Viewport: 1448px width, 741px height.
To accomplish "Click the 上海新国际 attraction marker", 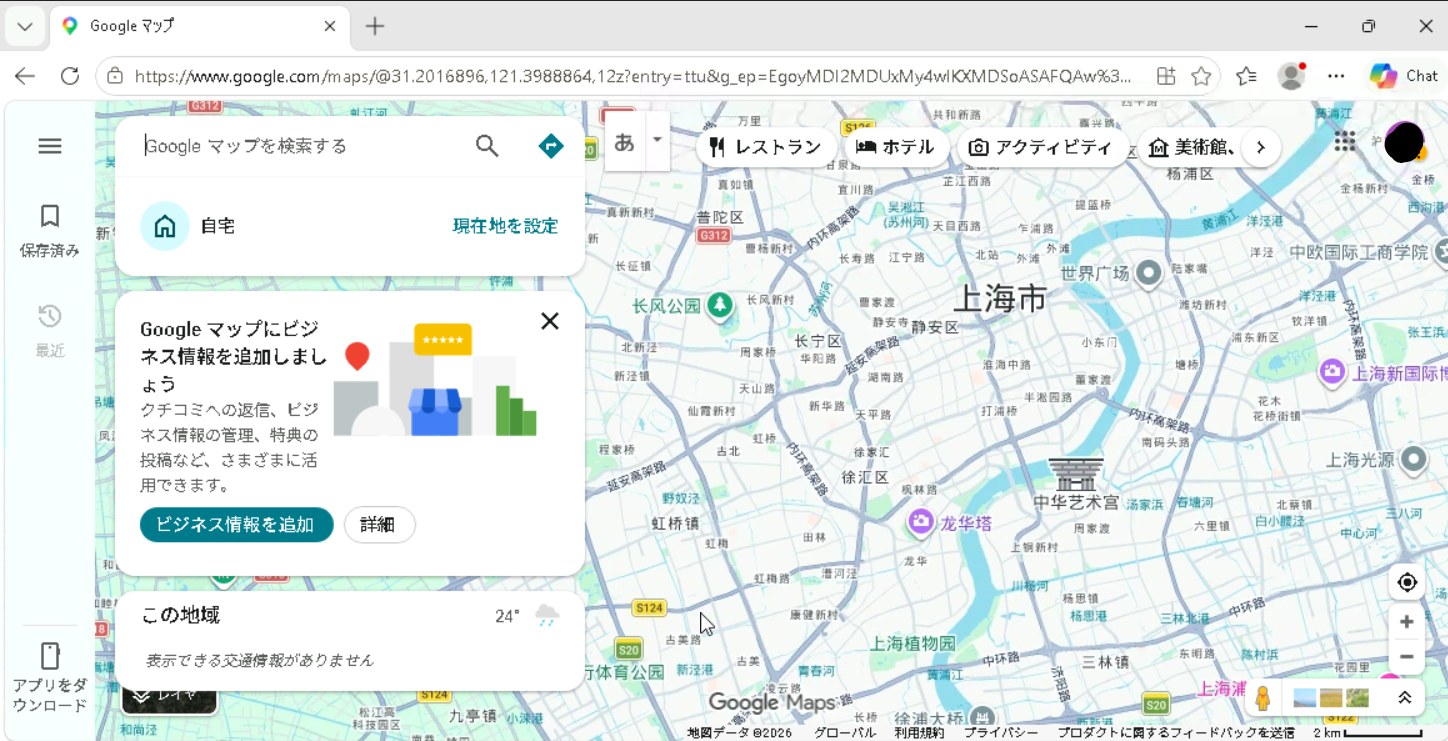I will [1332, 372].
